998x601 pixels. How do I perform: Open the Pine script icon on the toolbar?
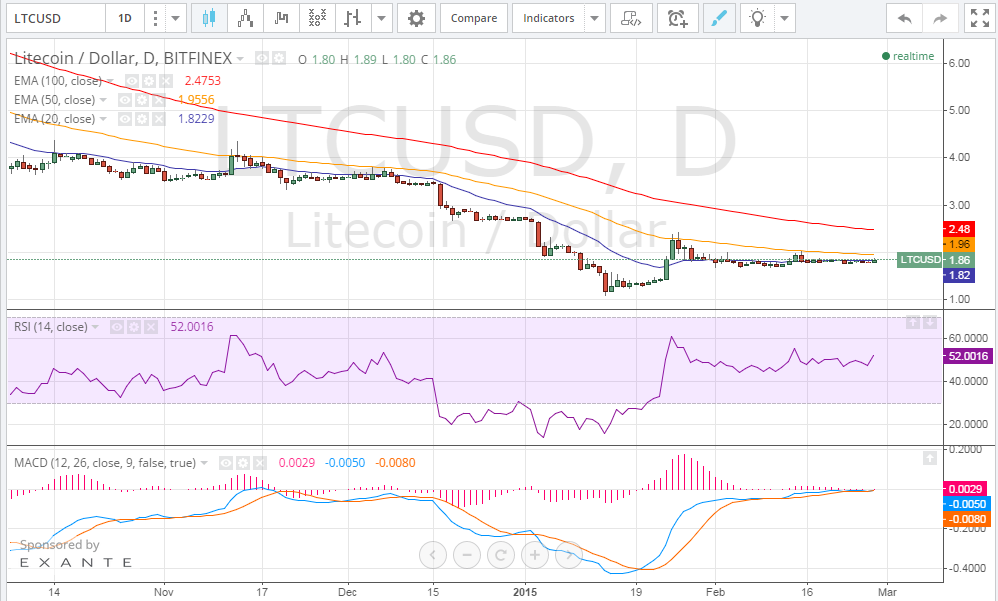630,17
